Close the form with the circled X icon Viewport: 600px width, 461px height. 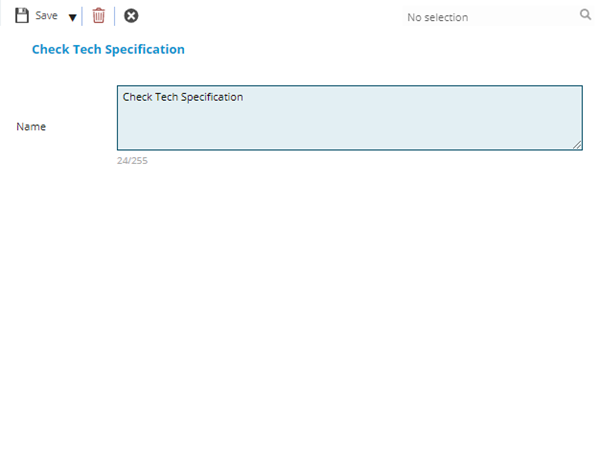[x=131, y=16]
